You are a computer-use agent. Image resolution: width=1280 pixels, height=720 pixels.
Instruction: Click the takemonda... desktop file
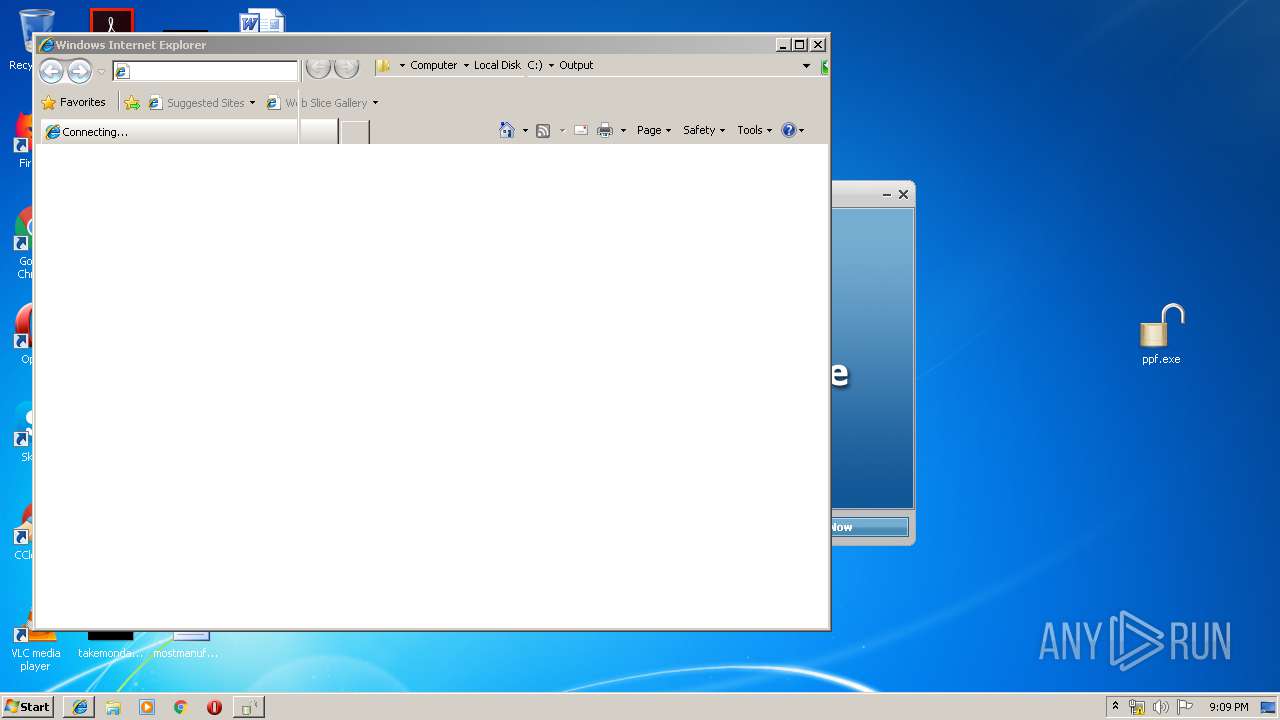point(110,644)
